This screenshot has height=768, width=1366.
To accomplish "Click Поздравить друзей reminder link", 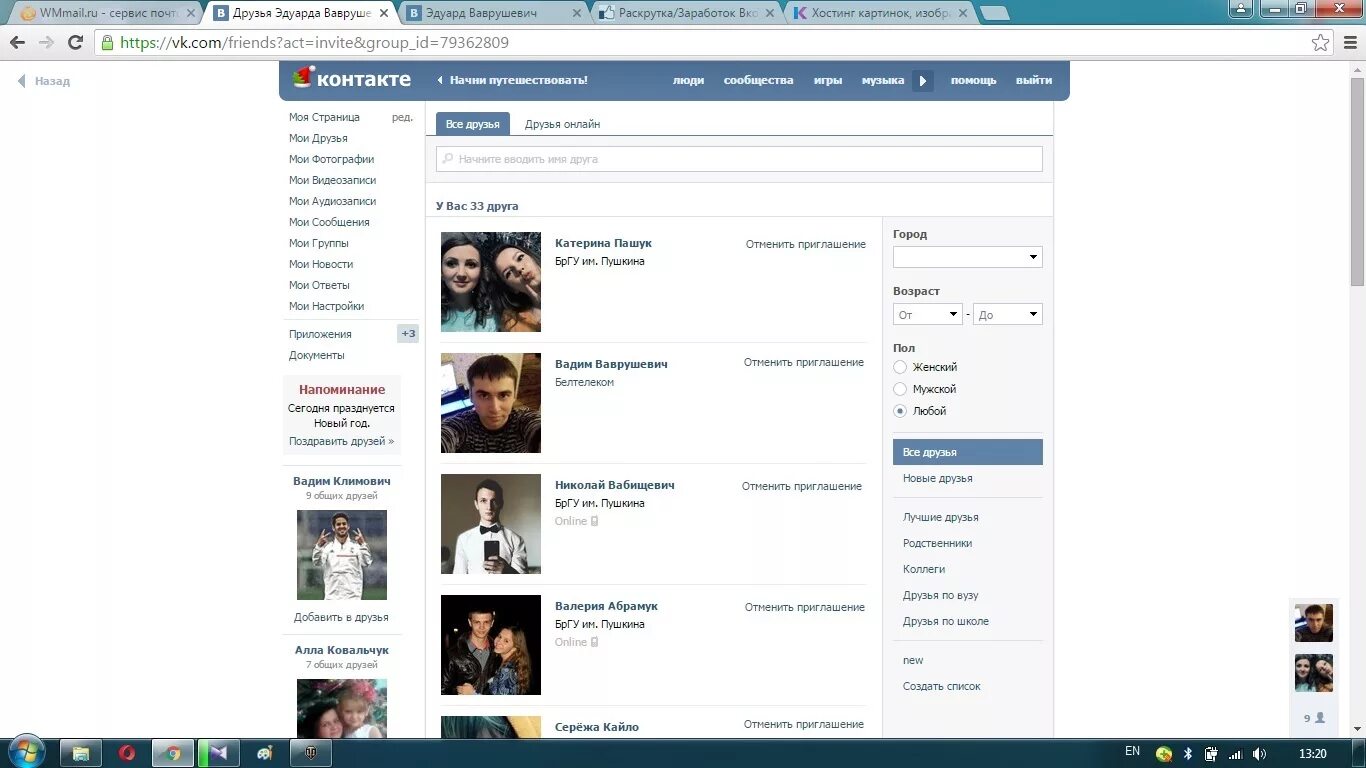I will click(341, 441).
